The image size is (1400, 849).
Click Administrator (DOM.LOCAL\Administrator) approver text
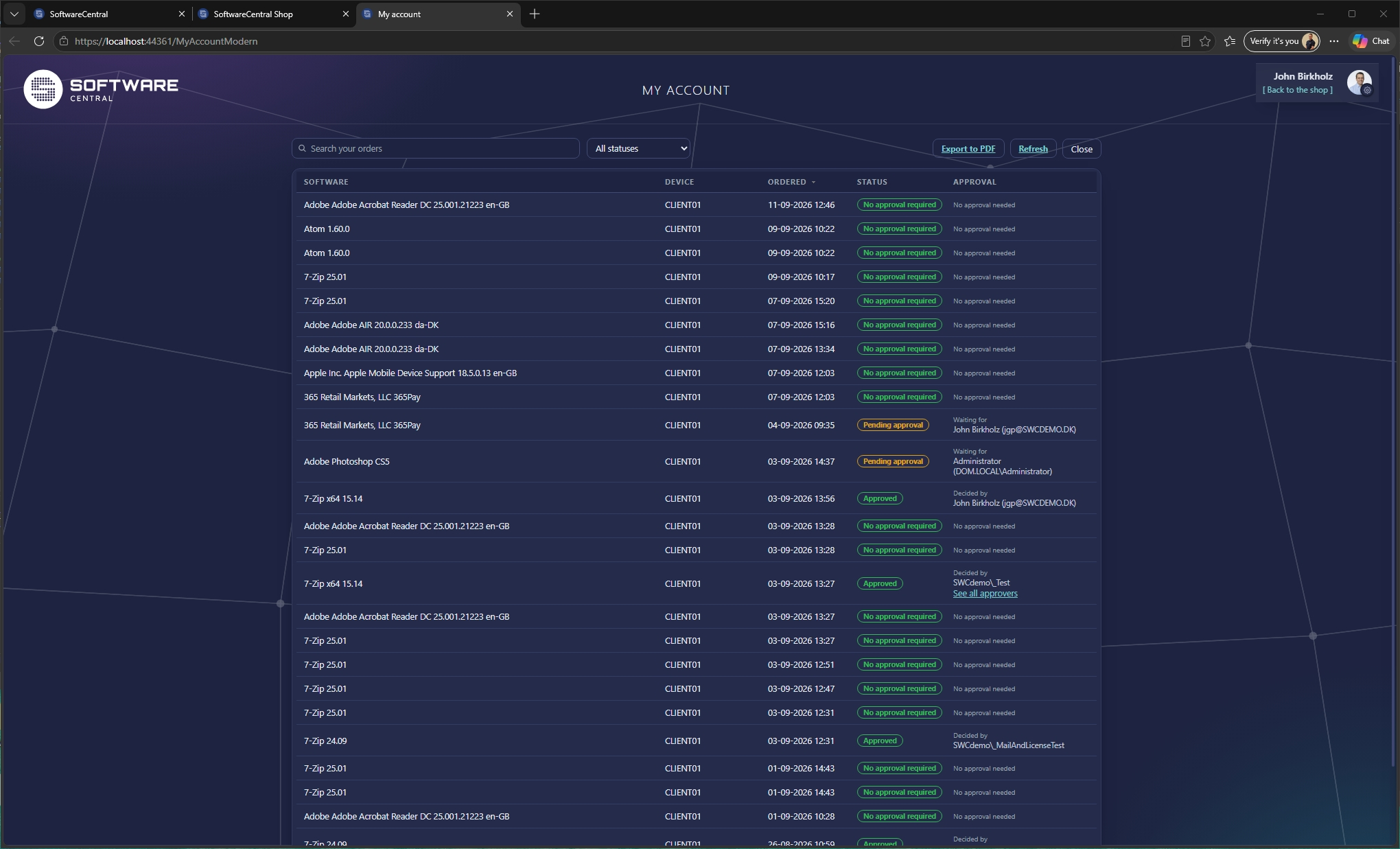click(x=1002, y=466)
